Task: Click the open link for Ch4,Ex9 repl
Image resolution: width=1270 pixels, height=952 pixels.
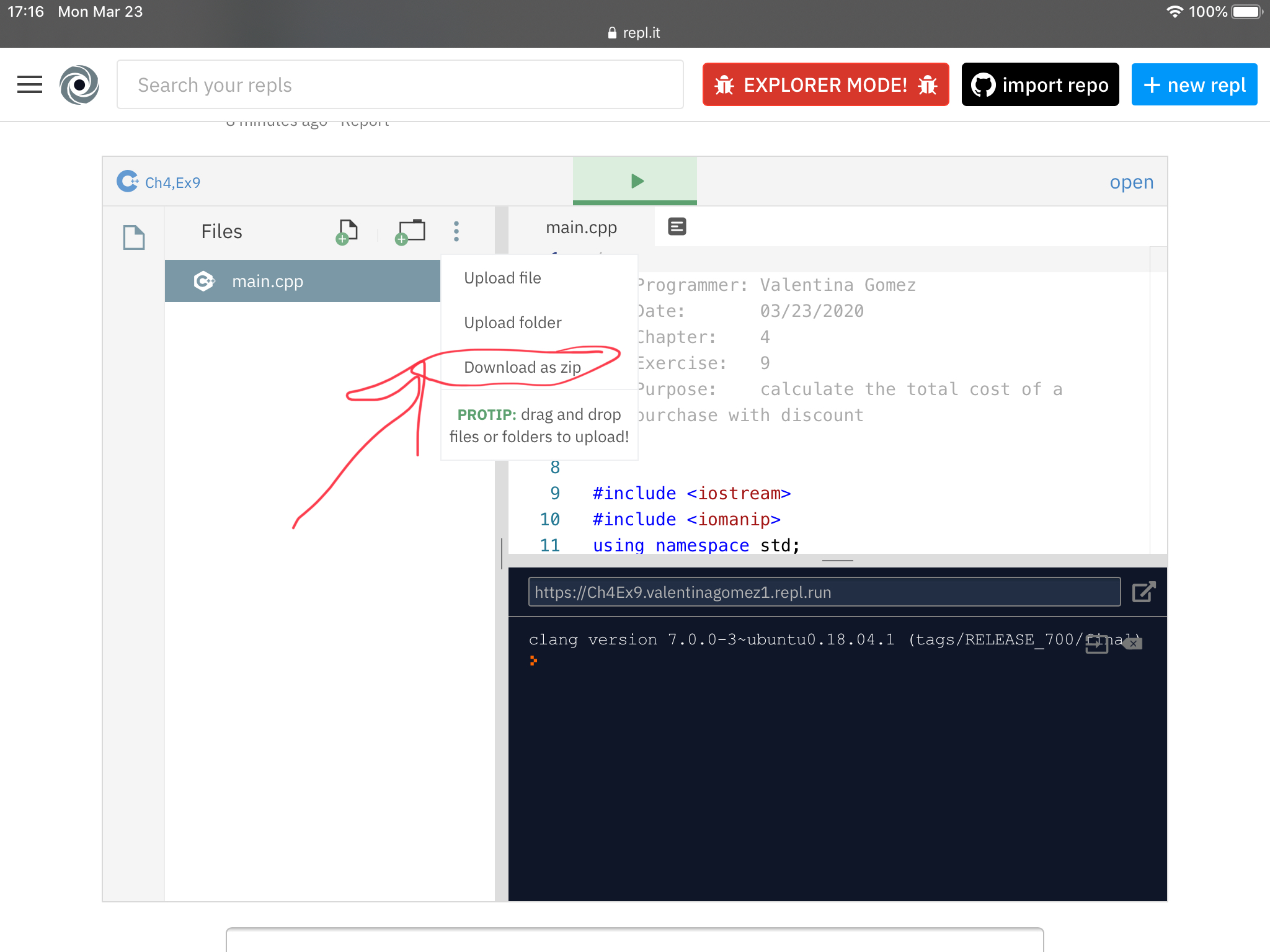Action: tap(1131, 181)
